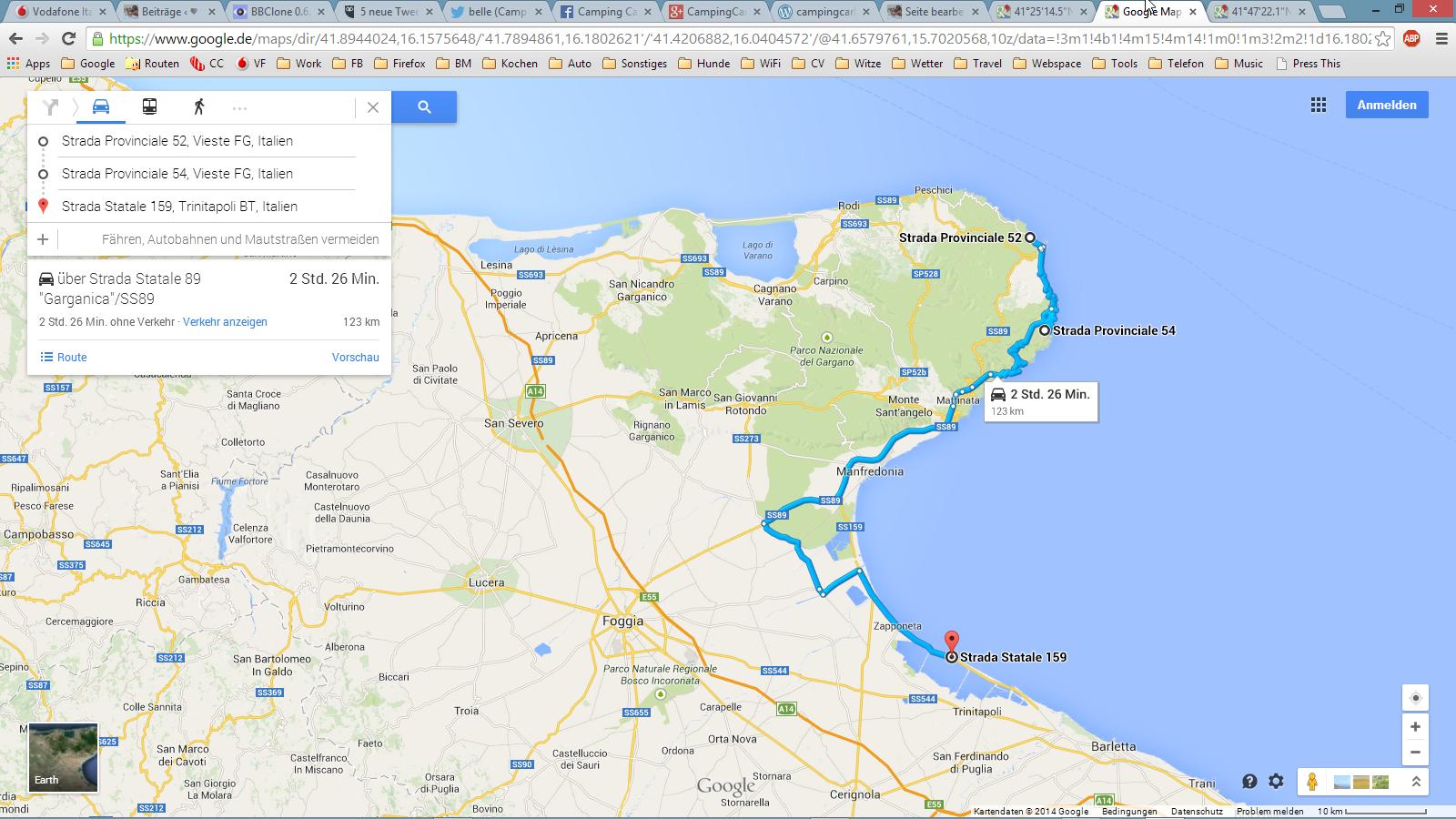Click the blue search magnifier button

click(x=424, y=107)
